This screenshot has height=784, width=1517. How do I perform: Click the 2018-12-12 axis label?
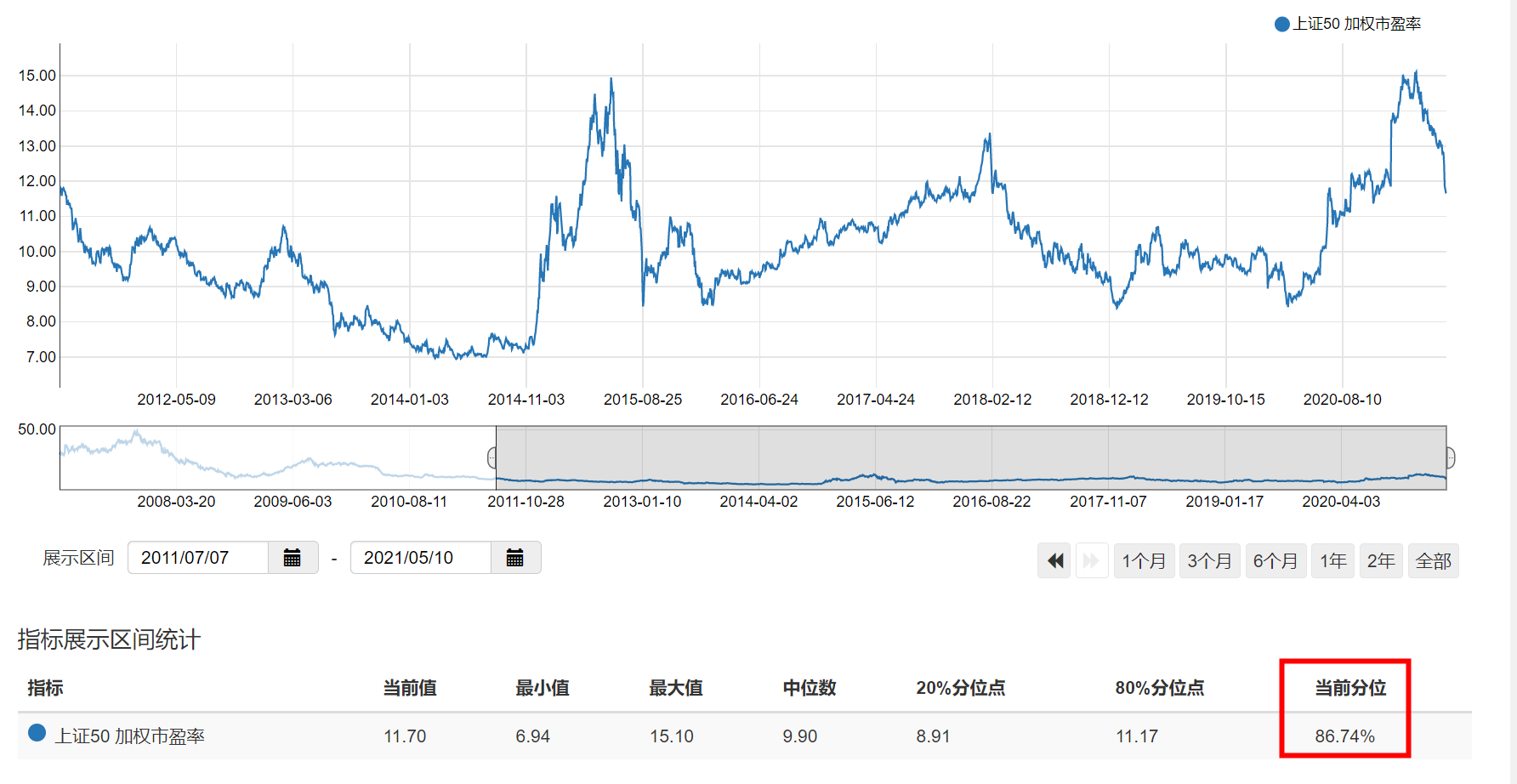coord(1109,400)
